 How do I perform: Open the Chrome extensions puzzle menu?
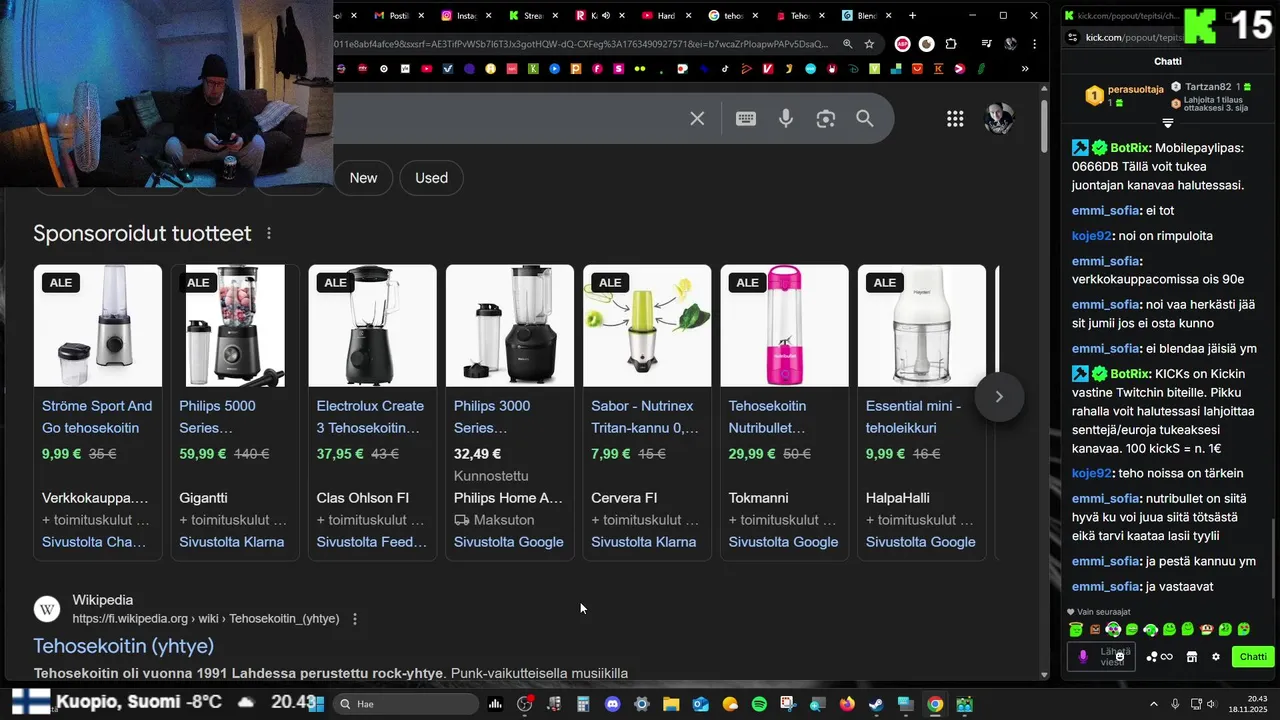pos(951,44)
